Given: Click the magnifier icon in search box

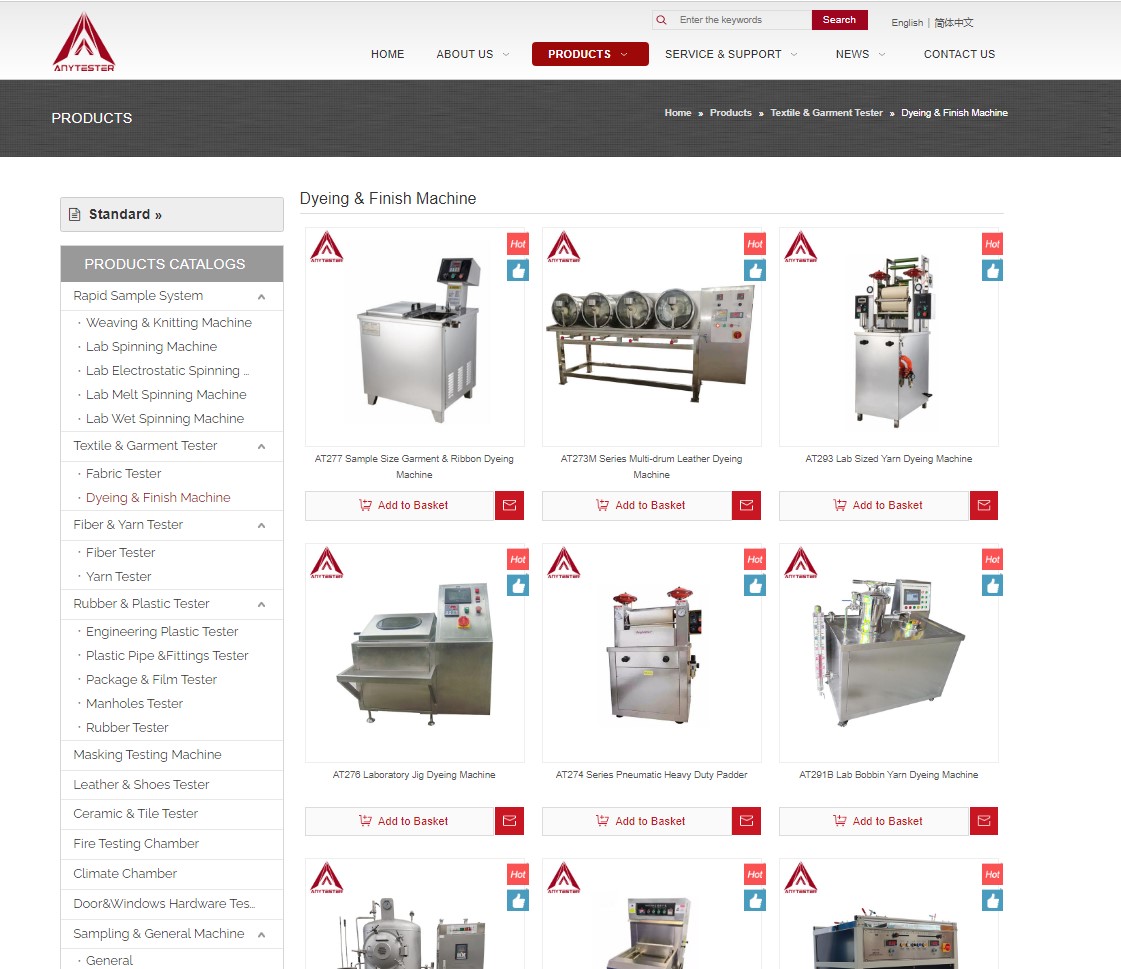Looking at the screenshot, I should tap(662, 20).
